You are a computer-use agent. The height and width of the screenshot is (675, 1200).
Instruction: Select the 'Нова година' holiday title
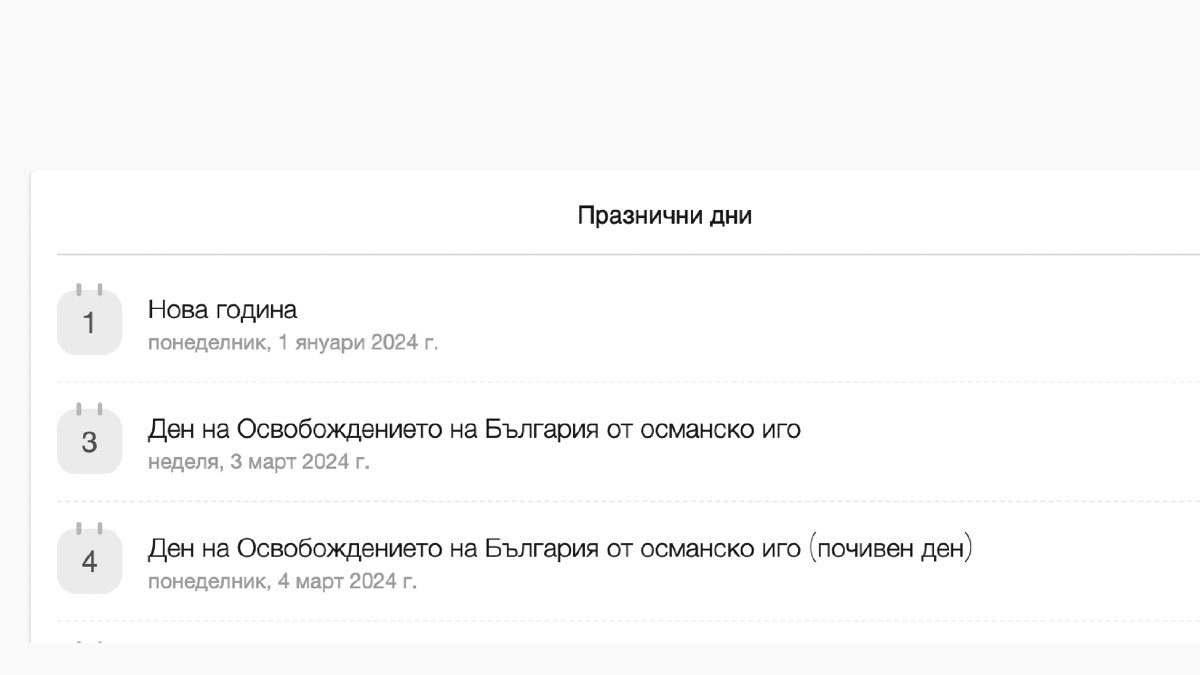pyautogui.click(x=222, y=310)
